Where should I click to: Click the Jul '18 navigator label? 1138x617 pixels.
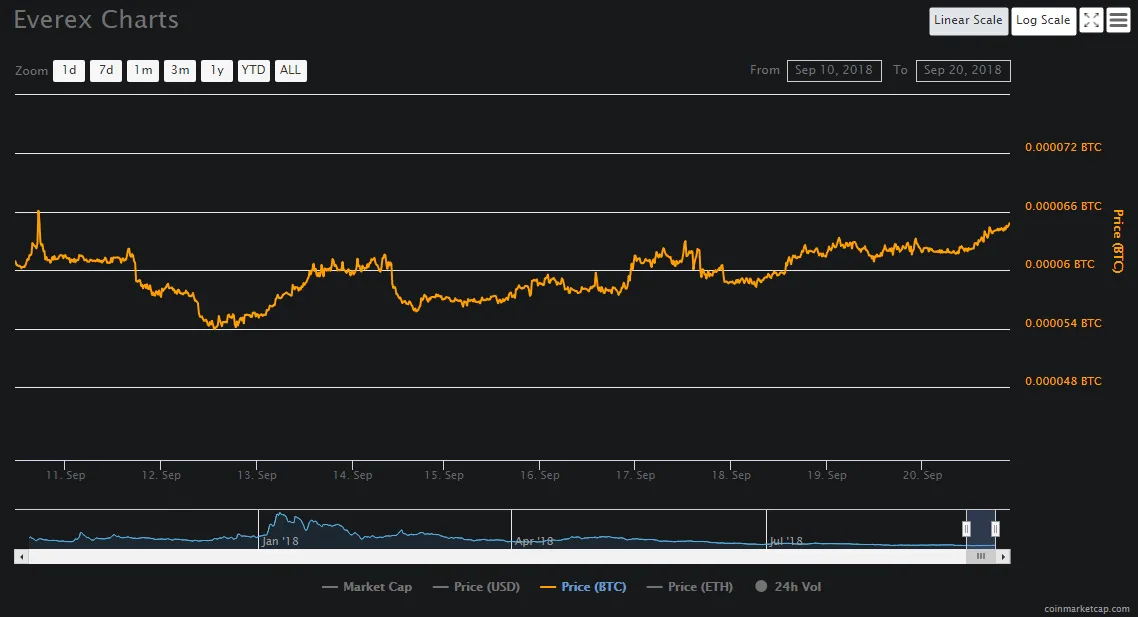click(x=786, y=542)
